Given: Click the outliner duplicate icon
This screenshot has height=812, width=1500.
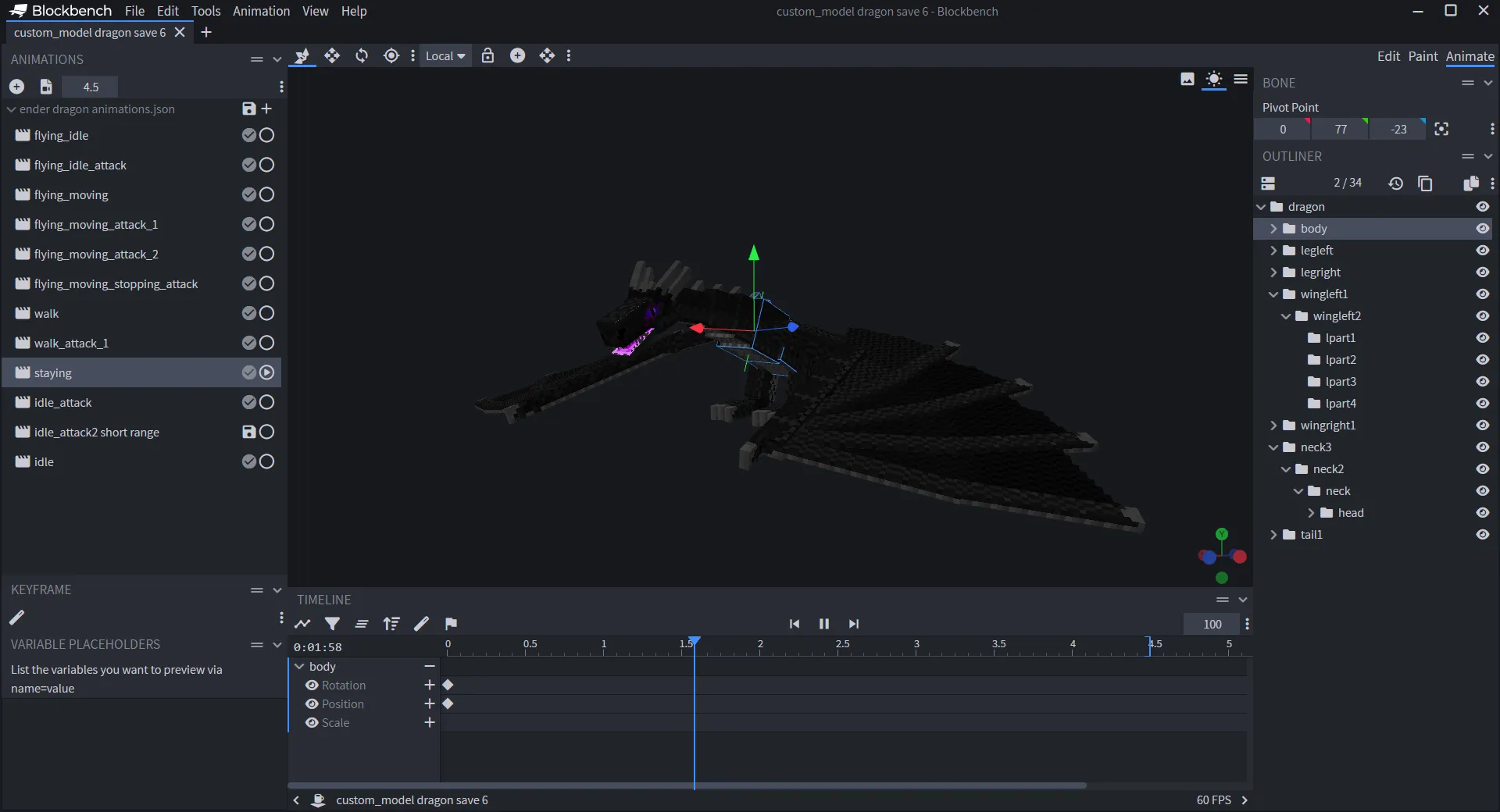Looking at the screenshot, I should click(x=1470, y=183).
